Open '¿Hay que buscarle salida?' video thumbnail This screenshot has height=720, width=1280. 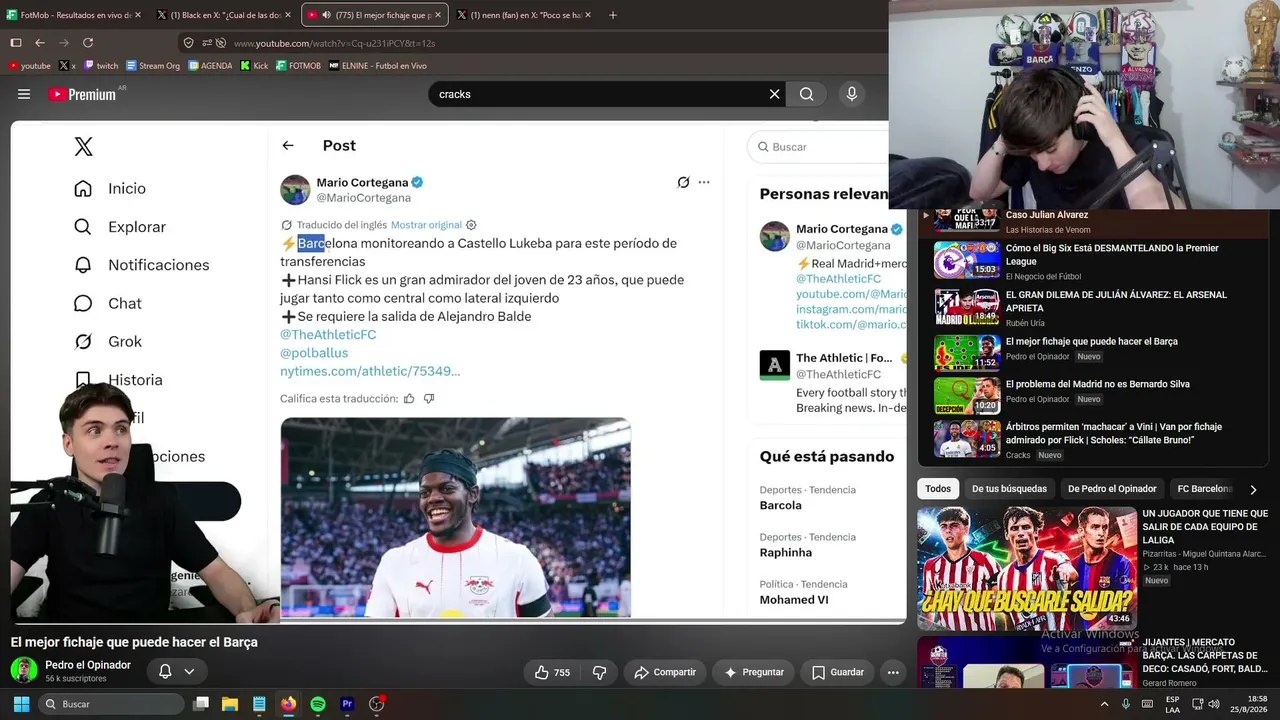pyautogui.click(x=1027, y=568)
